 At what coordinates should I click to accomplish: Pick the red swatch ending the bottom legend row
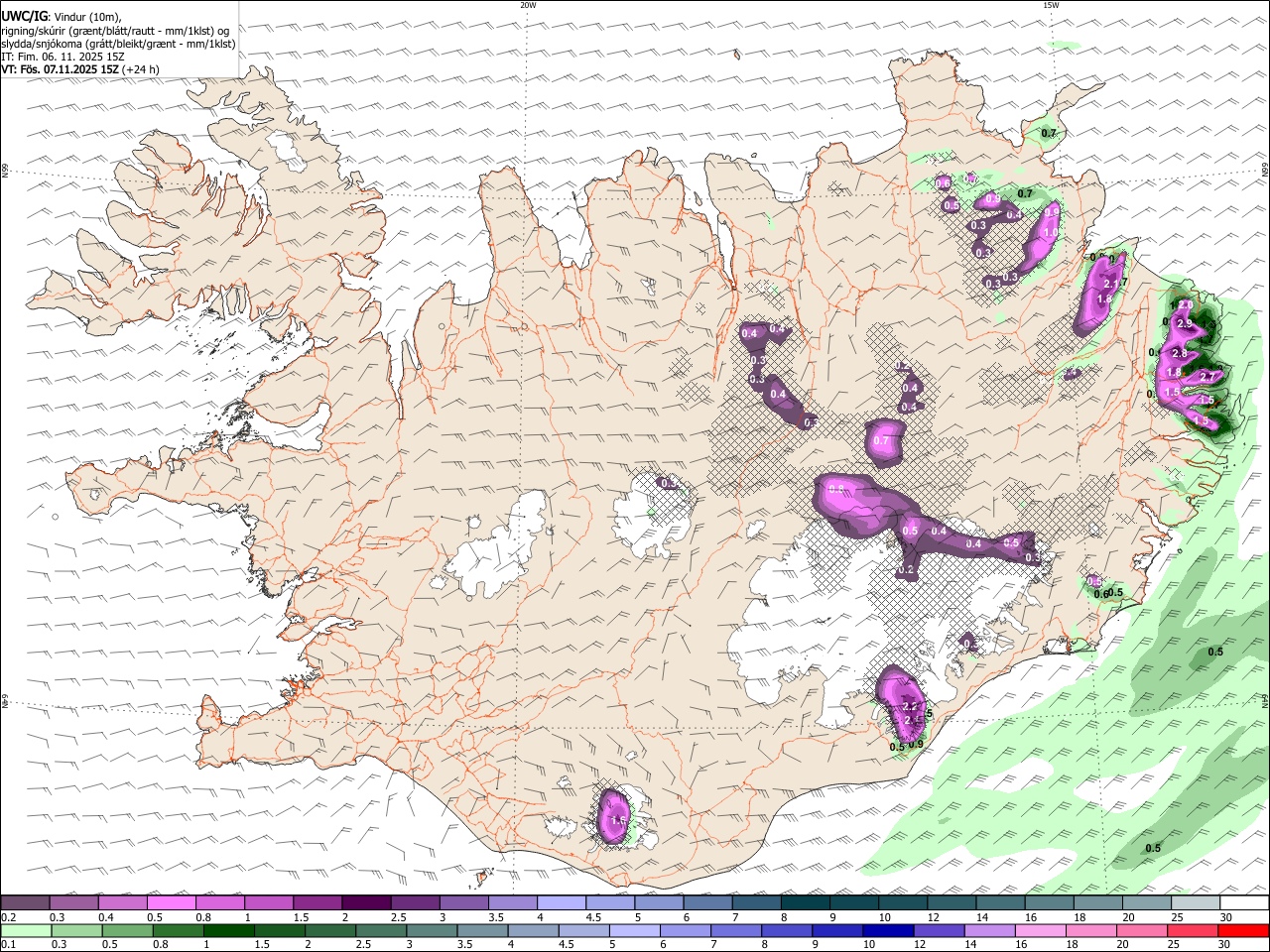click(1243, 931)
